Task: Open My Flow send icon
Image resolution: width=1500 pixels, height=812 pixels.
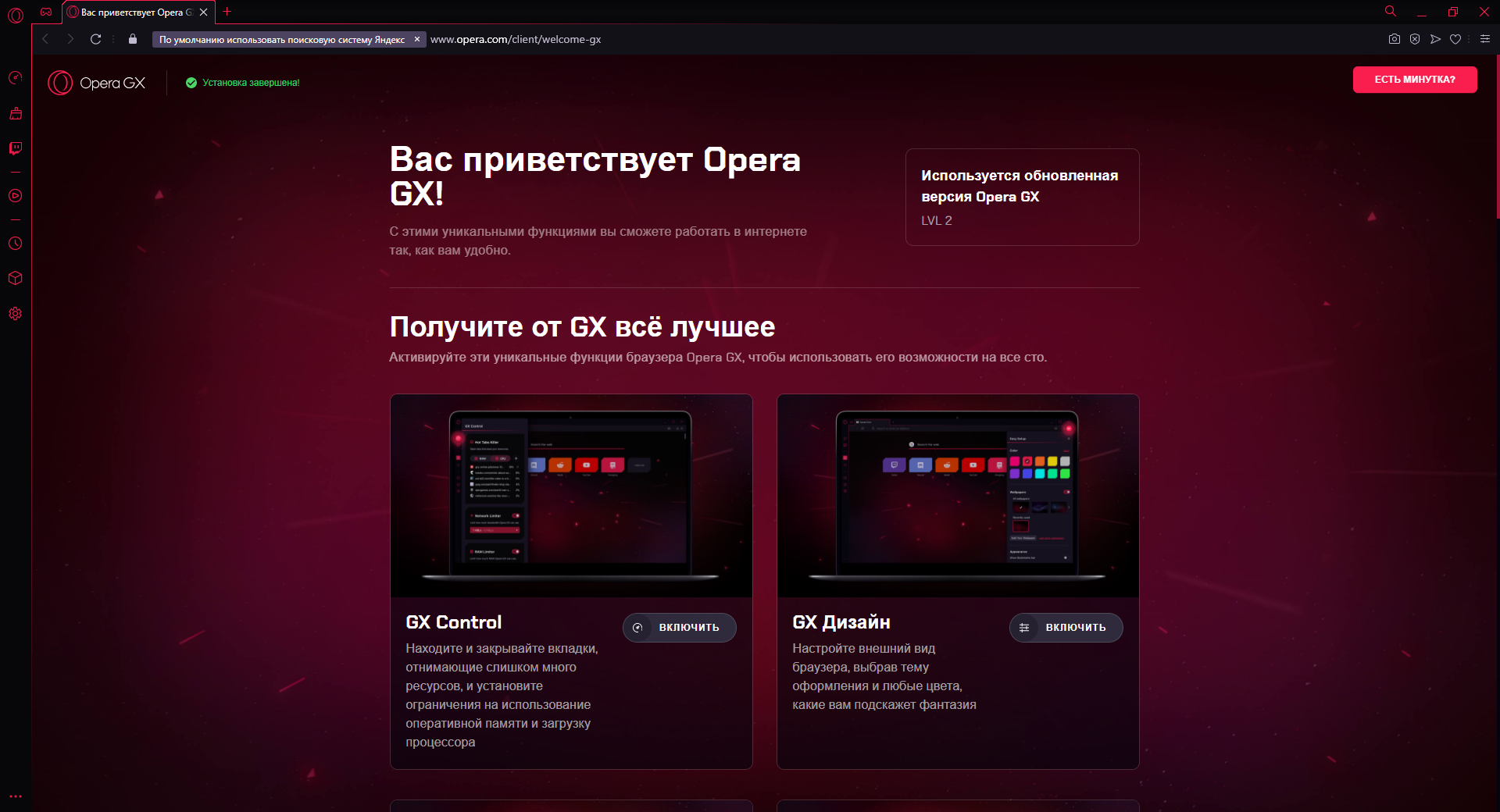Action: pyautogui.click(x=1435, y=39)
